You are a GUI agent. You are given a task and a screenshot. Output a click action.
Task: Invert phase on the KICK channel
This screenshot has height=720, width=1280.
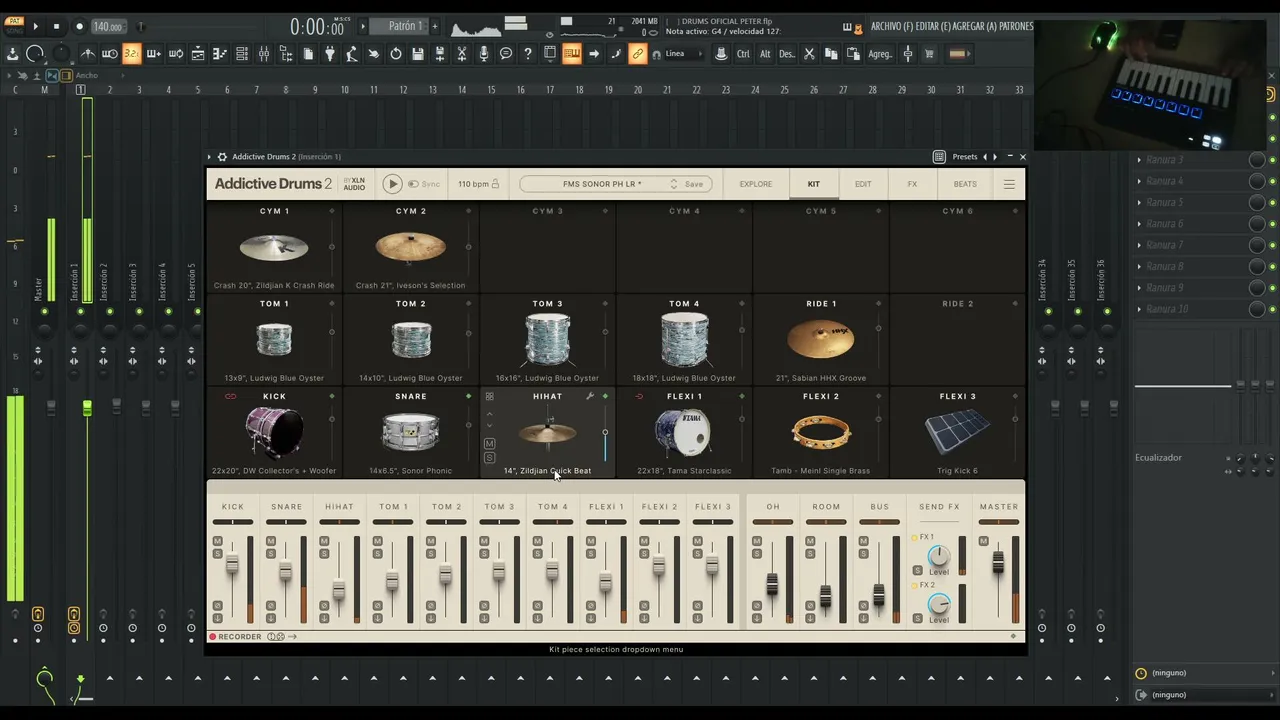[x=217, y=605]
